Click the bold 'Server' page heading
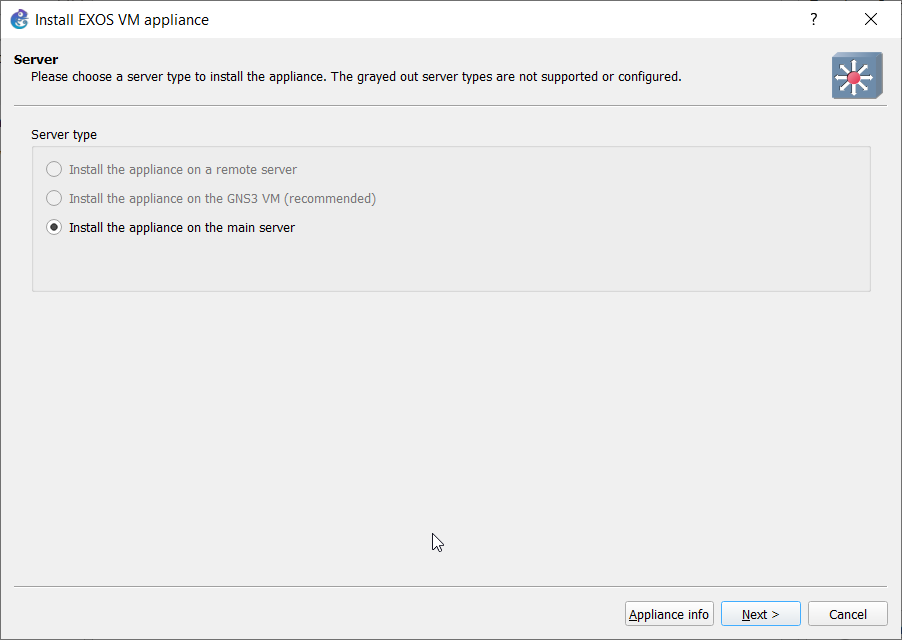This screenshot has height=640, width=902. tap(36, 60)
